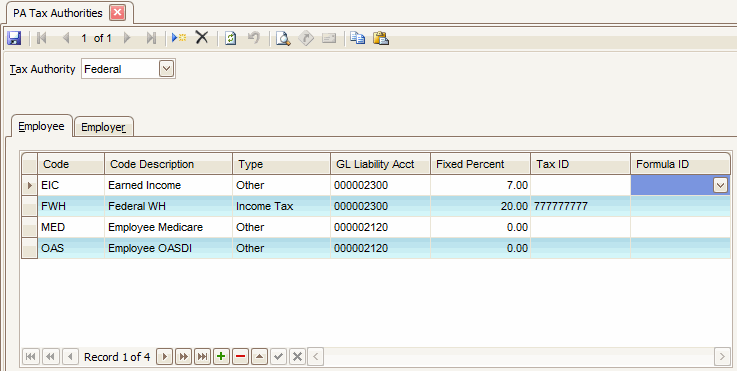This screenshot has height=371, width=737.
Task: Jump to the last record in the grid navigator
Action: click(x=202, y=356)
